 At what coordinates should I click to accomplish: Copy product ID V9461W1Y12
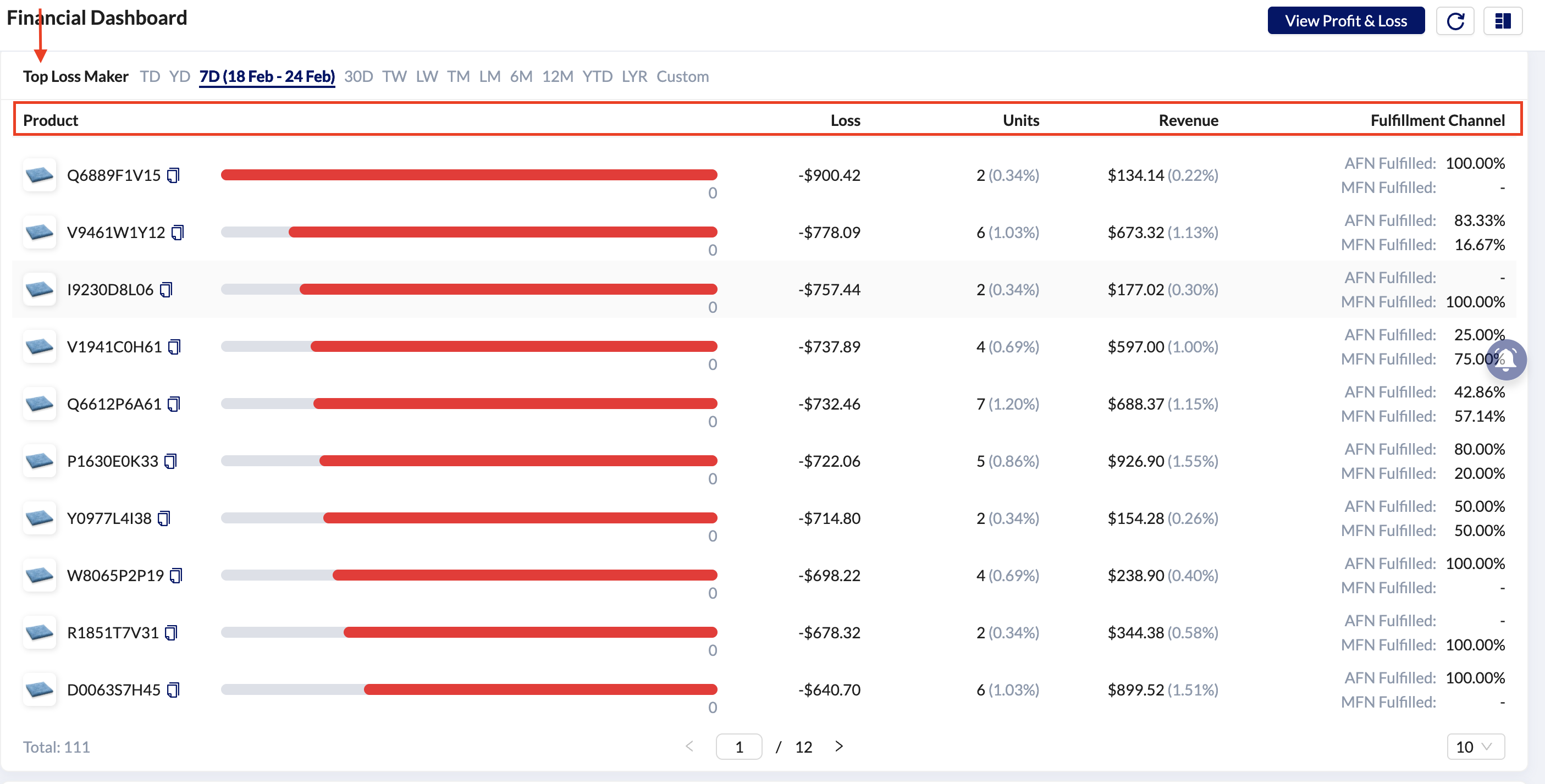[x=178, y=232]
